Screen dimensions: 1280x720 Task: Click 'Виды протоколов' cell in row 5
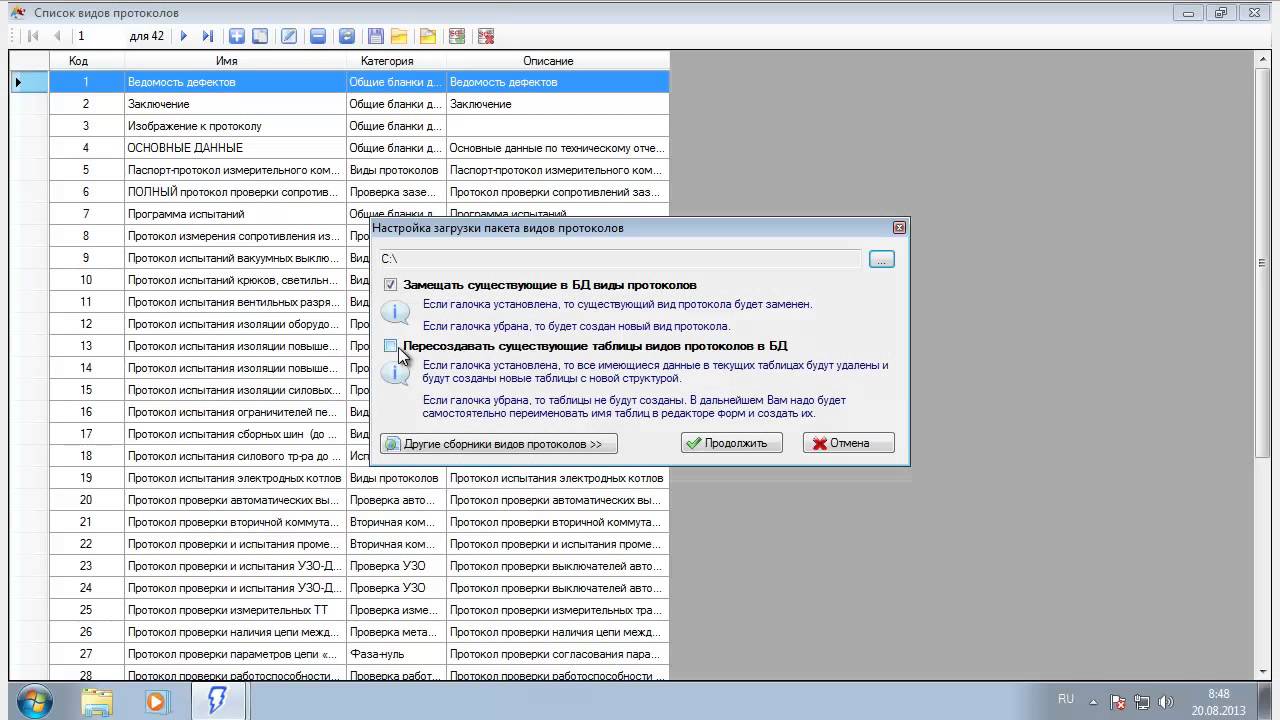pos(396,170)
